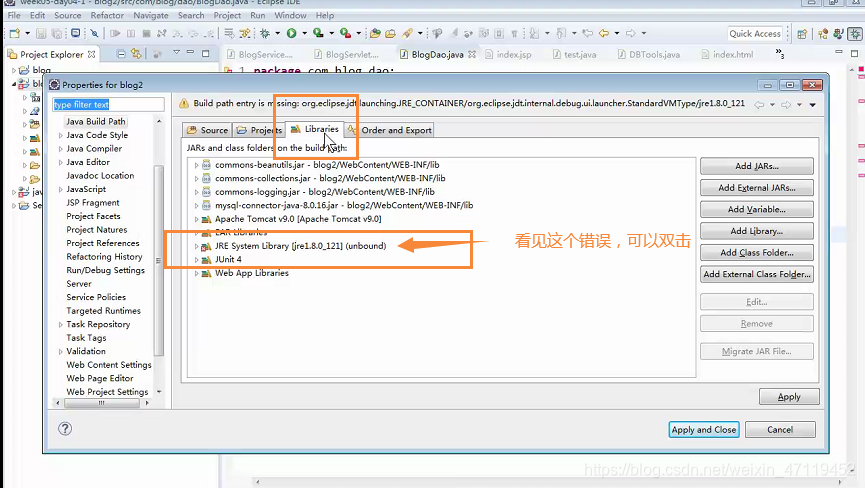Show the hidden editor tabs list

[x=779, y=53]
